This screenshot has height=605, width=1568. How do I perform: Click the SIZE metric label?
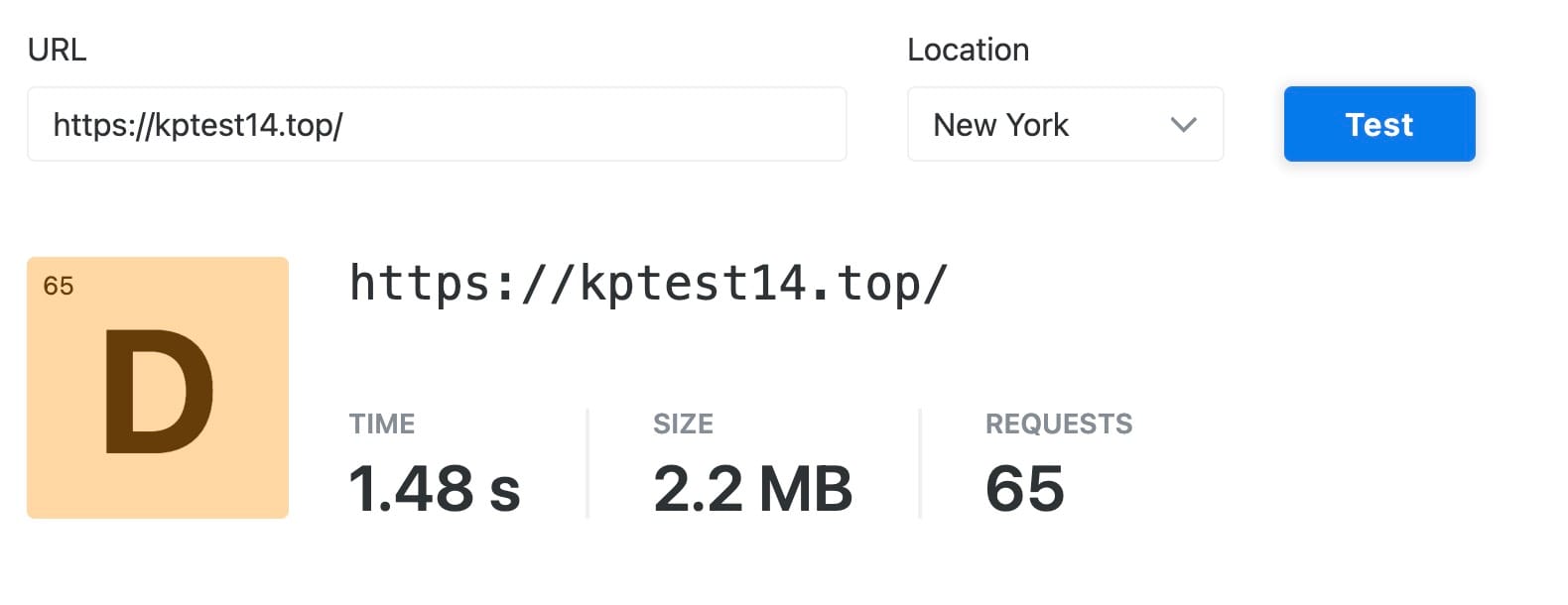(x=683, y=423)
